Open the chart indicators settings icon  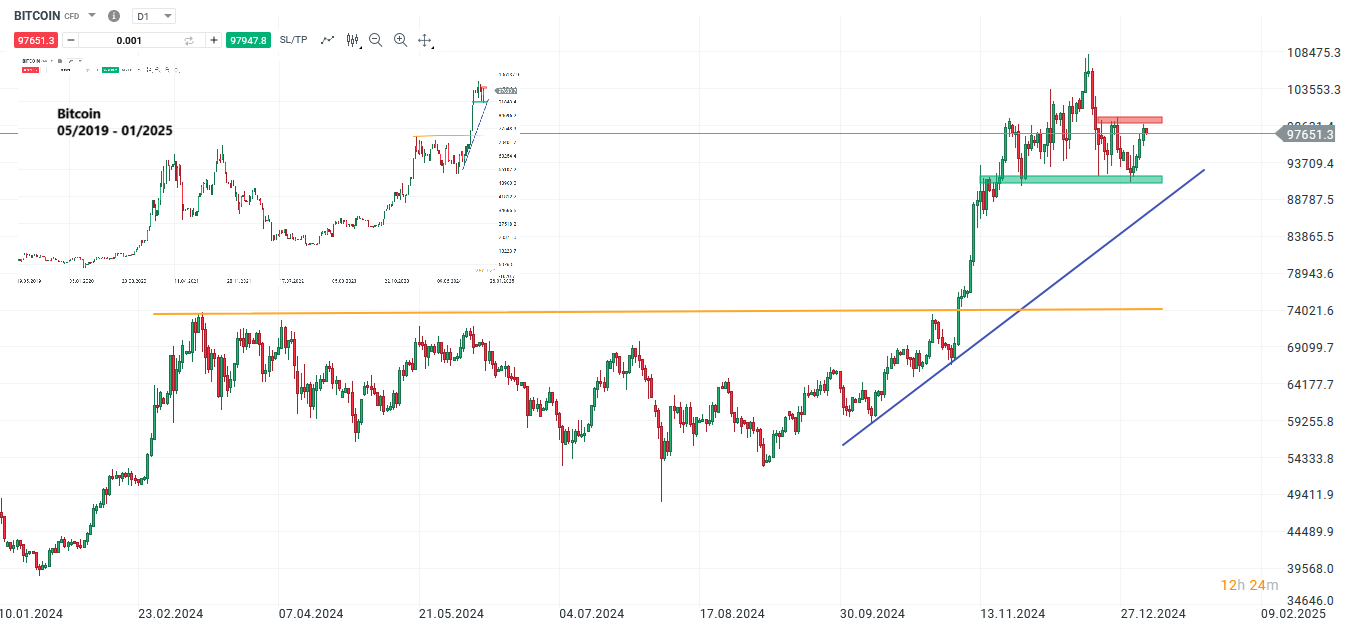click(x=352, y=40)
